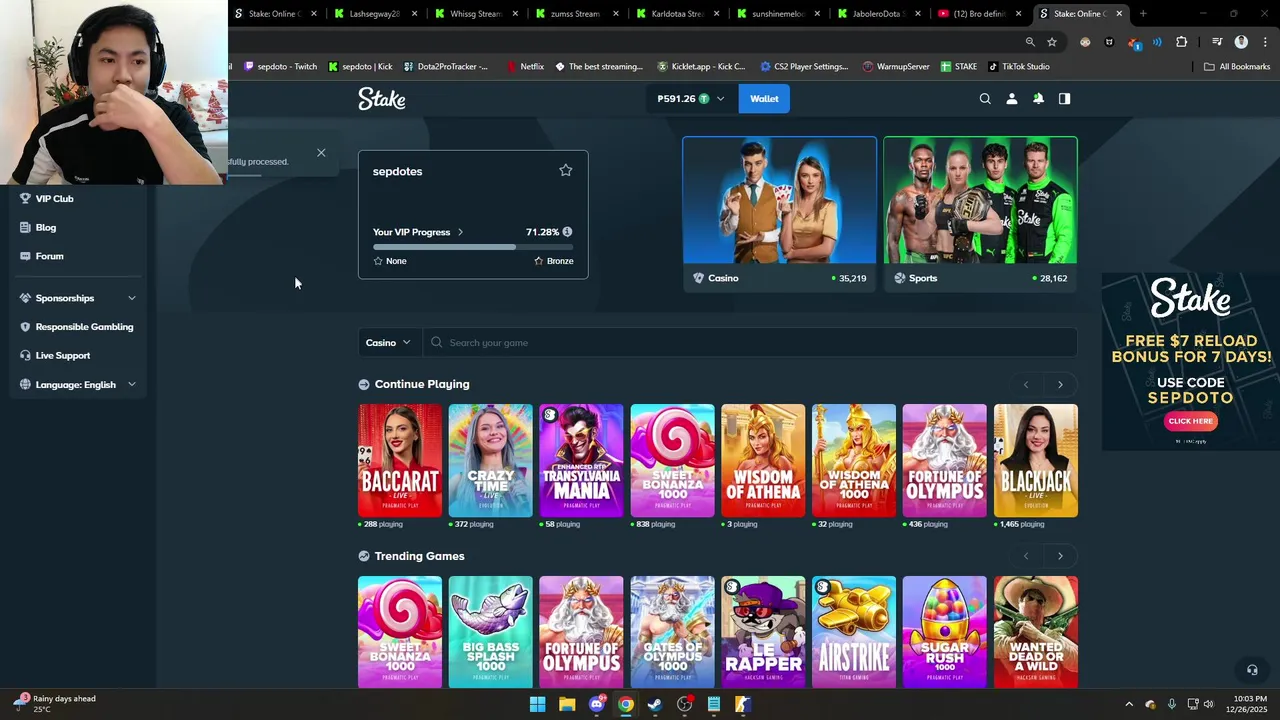The image size is (1280, 720).
Task: Open Transylvania Mania game
Action: [x=581, y=461]
